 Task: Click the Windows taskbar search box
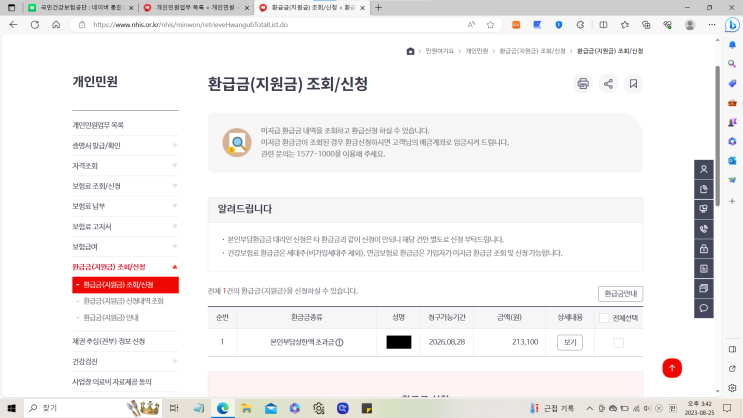click(94, 408)
